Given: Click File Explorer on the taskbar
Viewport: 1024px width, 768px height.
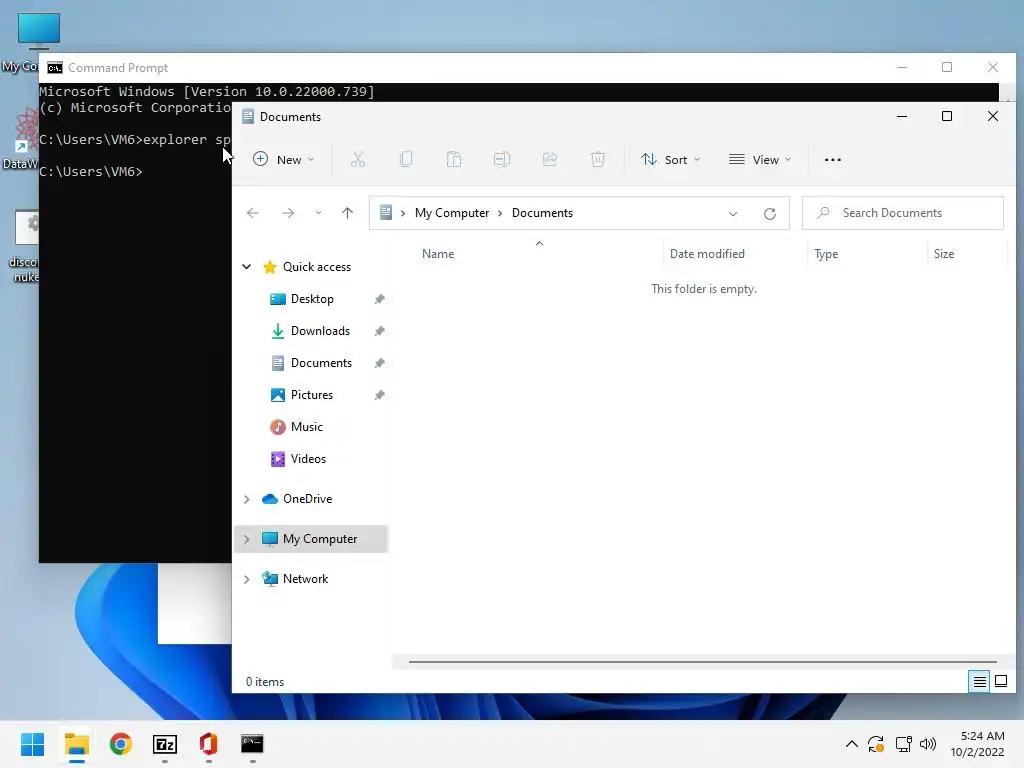Looking at the screenshot, I should click(x=76, y=744).
